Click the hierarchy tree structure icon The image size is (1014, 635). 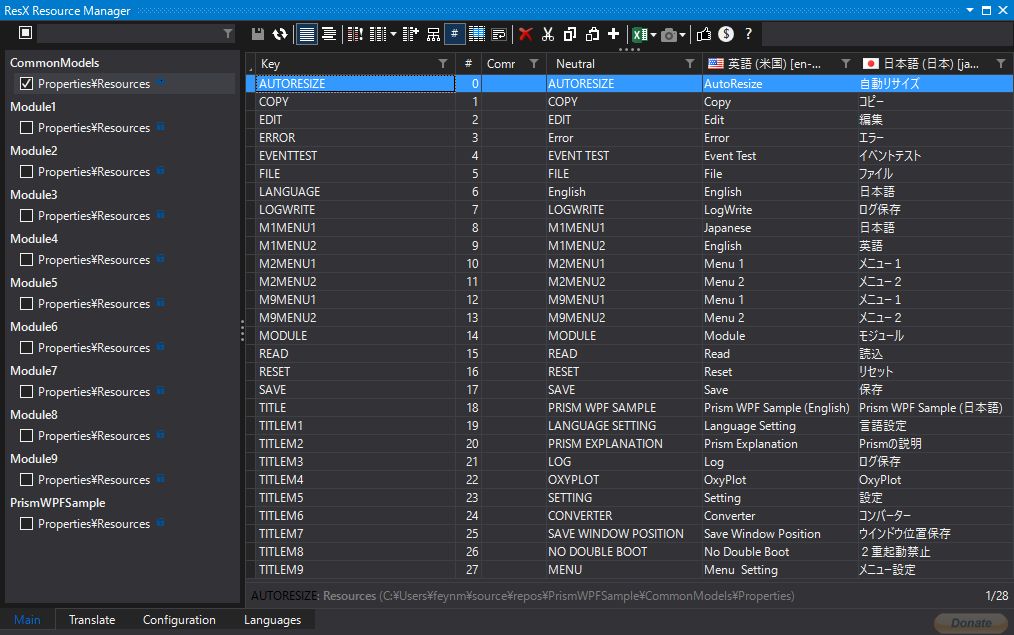click(433, 34)
